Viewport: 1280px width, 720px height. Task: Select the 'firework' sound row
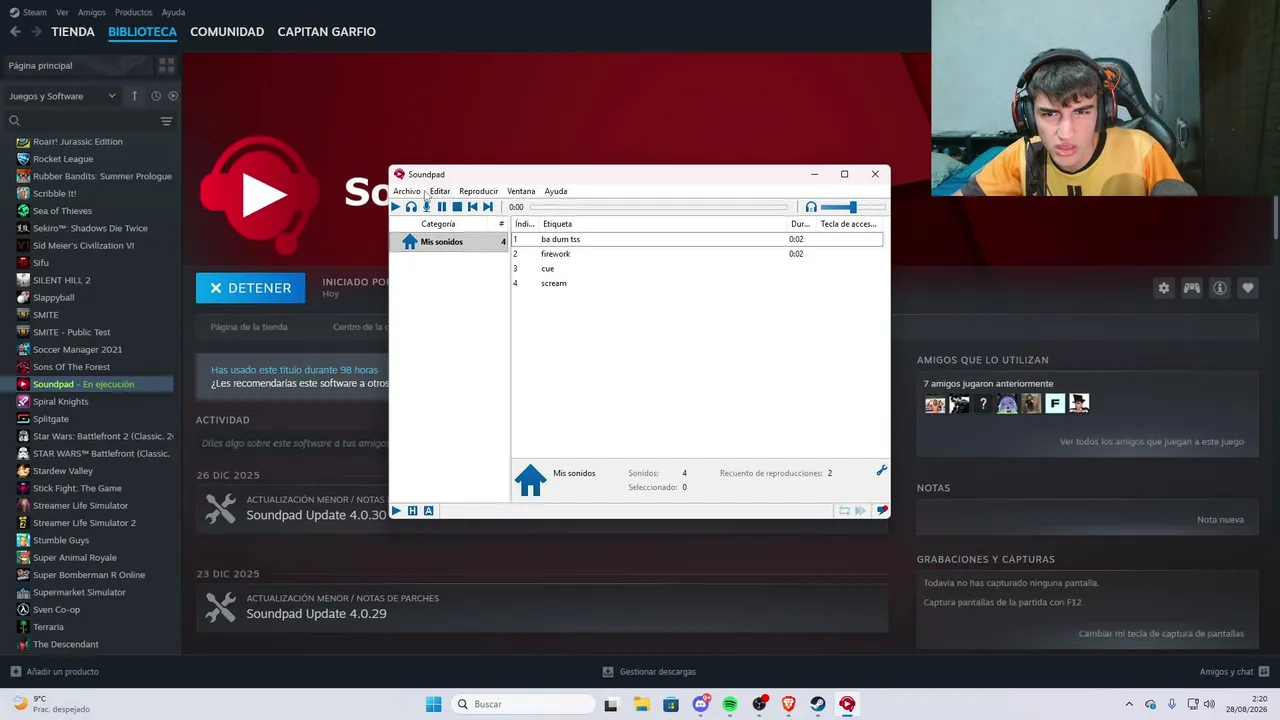coord(698,254)
